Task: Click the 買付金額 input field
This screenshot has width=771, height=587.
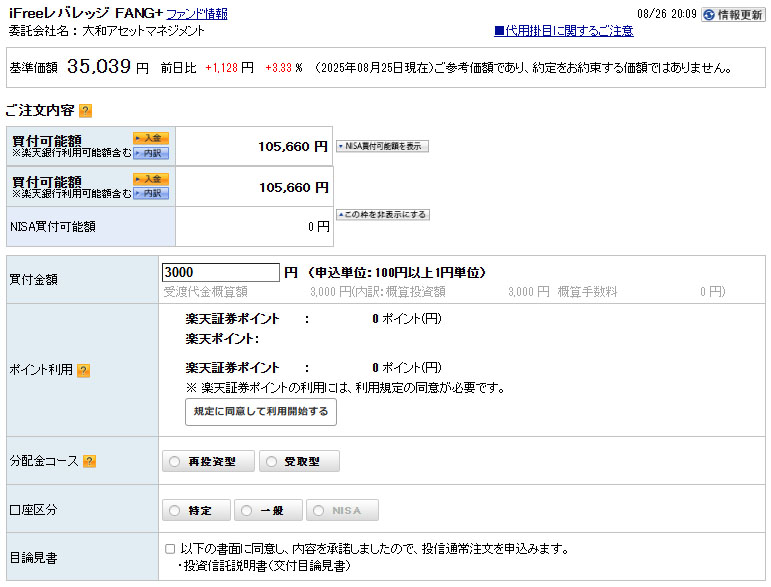Action: coord(220,272)
